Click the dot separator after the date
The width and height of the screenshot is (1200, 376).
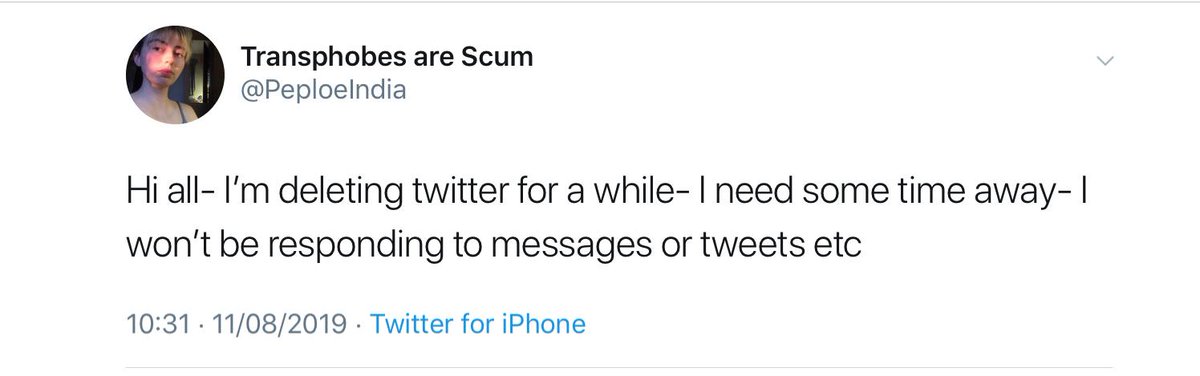tap(359, 325)
